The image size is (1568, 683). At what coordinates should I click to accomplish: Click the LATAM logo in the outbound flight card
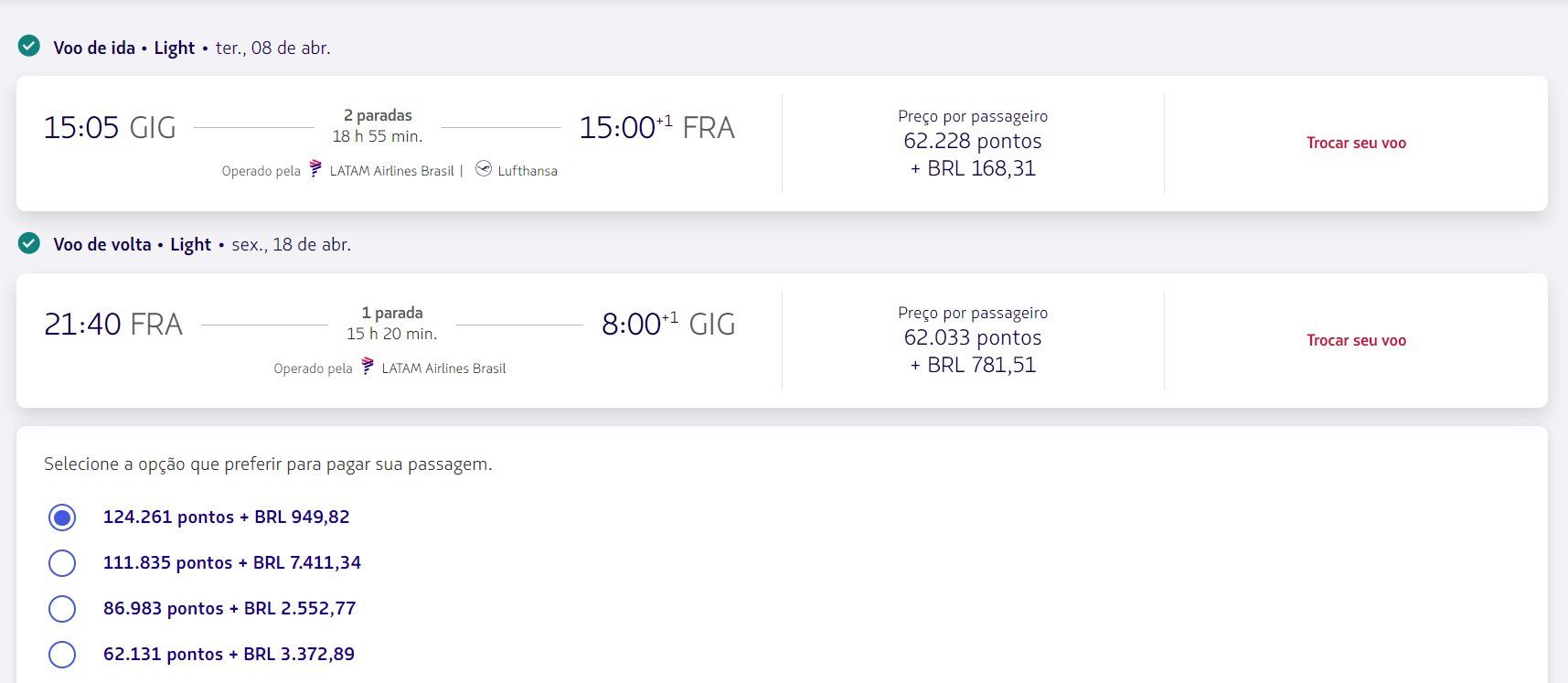point(315,169)
